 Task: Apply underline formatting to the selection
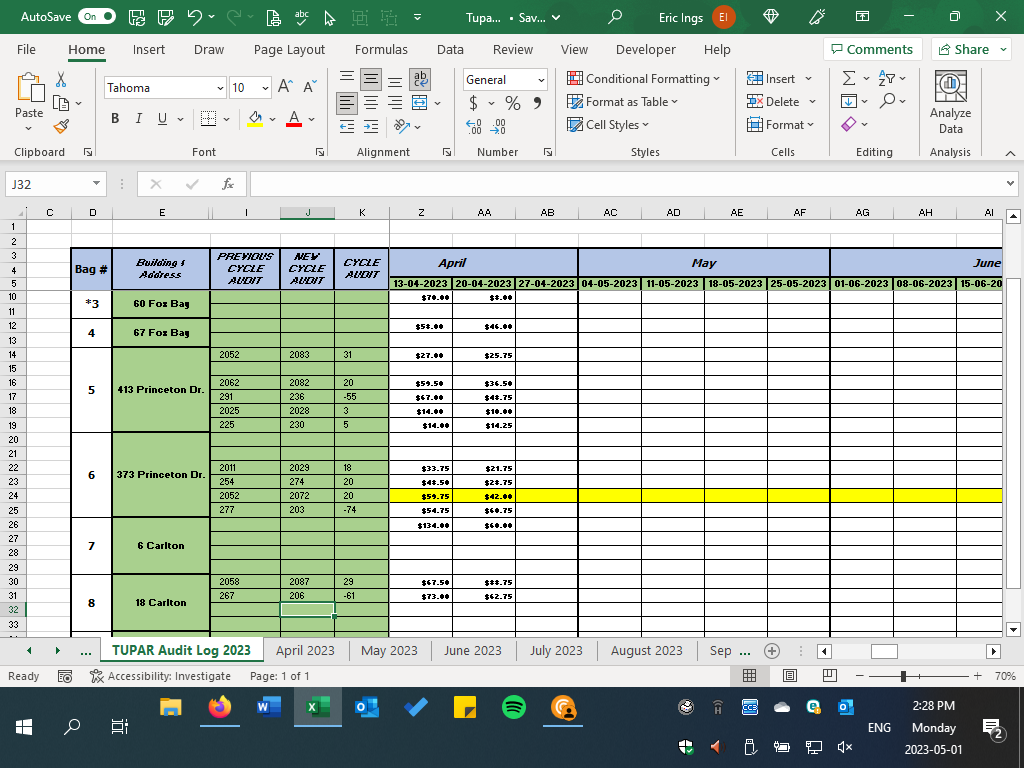160,118
